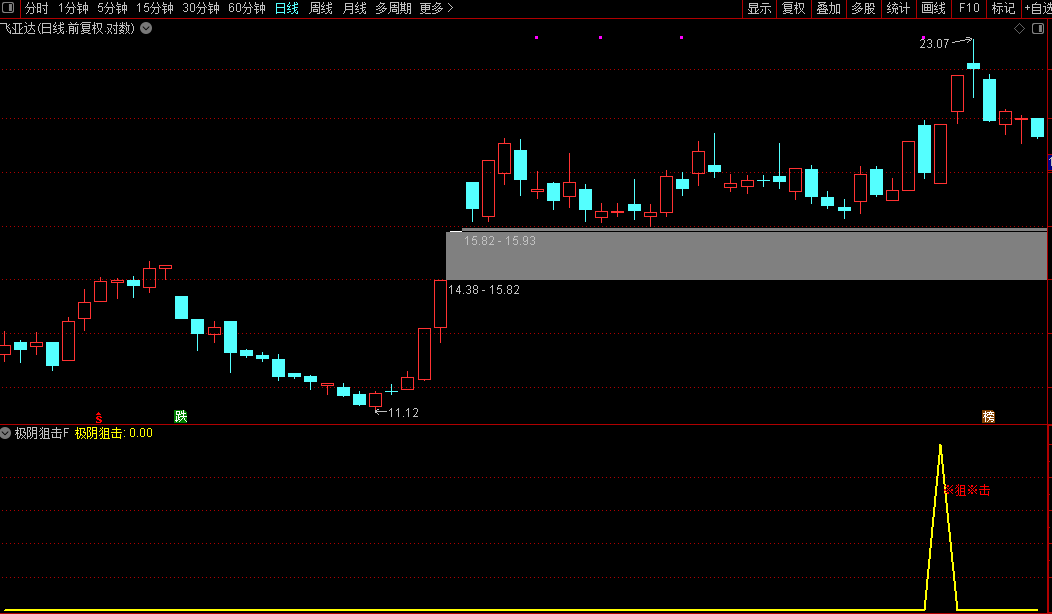This screenshot has height=614, width=1052.
Task: Click the 极阴狙击F indicator name
Action: (42, 433)
